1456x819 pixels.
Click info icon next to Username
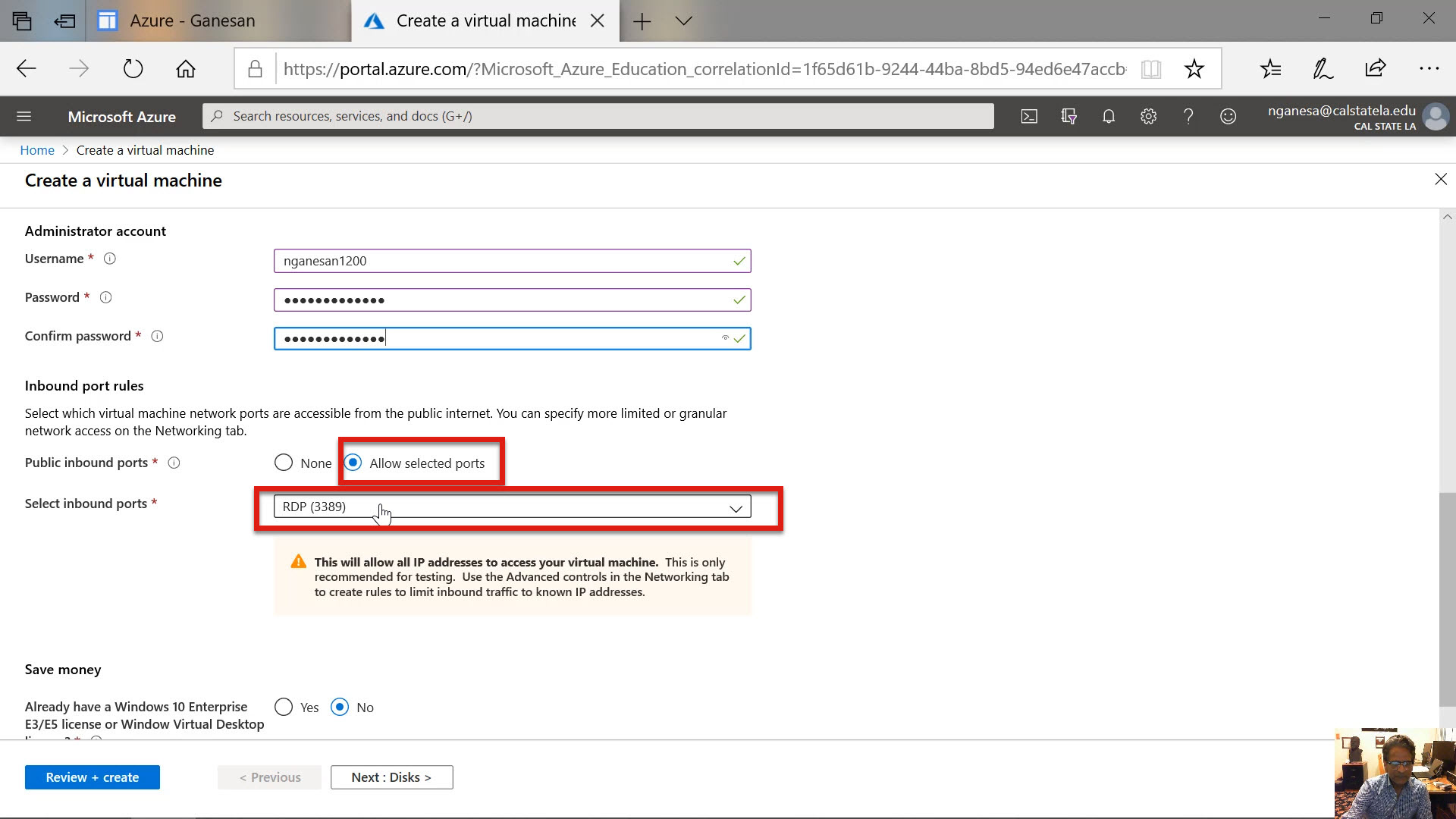click(x=110, y=259)
